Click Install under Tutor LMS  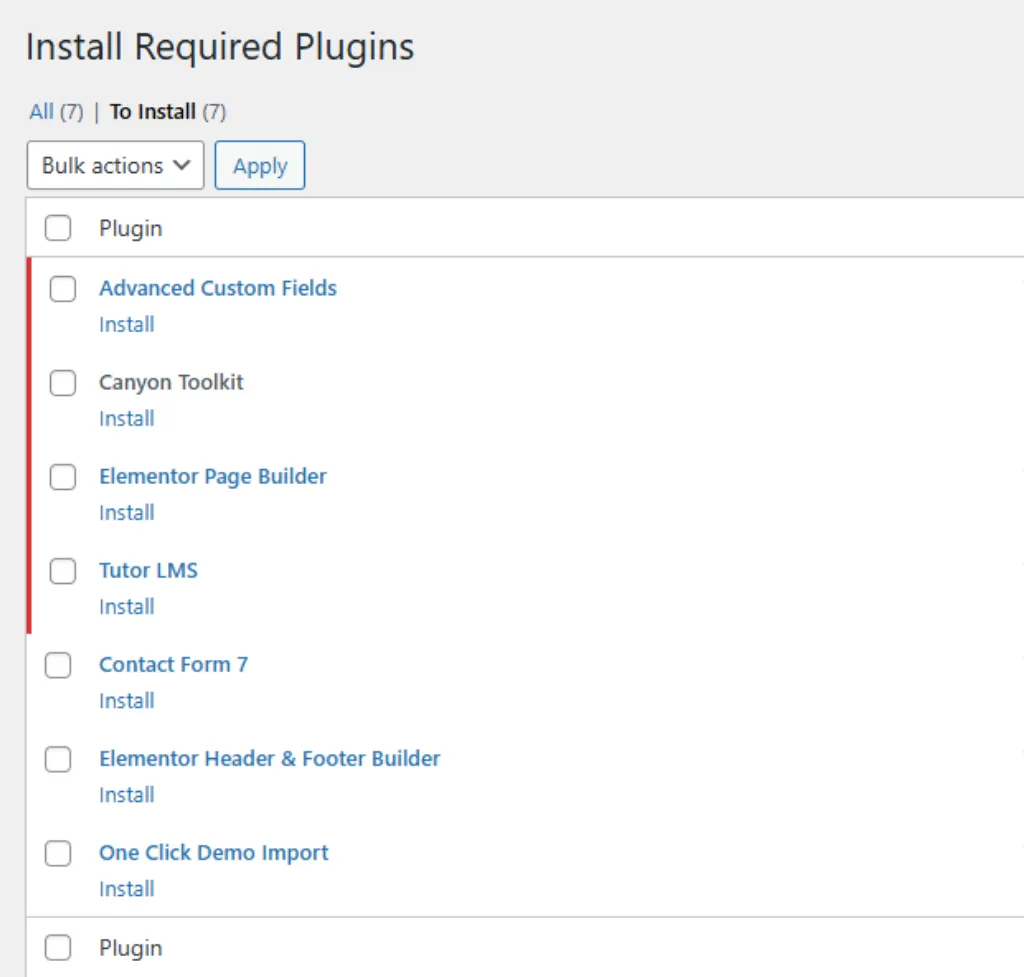point(126,607)
